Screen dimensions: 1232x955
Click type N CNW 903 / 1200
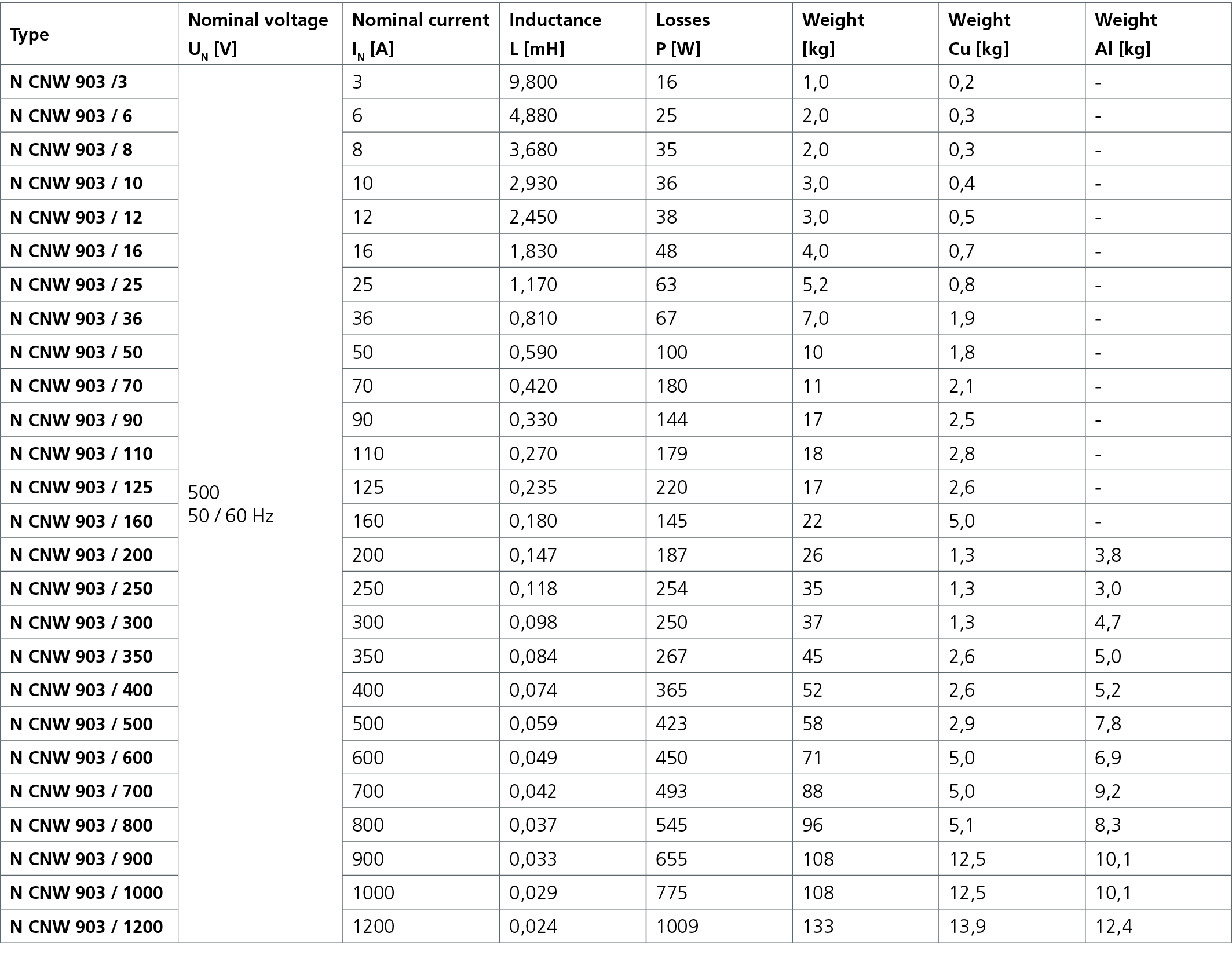click(86, 927)
